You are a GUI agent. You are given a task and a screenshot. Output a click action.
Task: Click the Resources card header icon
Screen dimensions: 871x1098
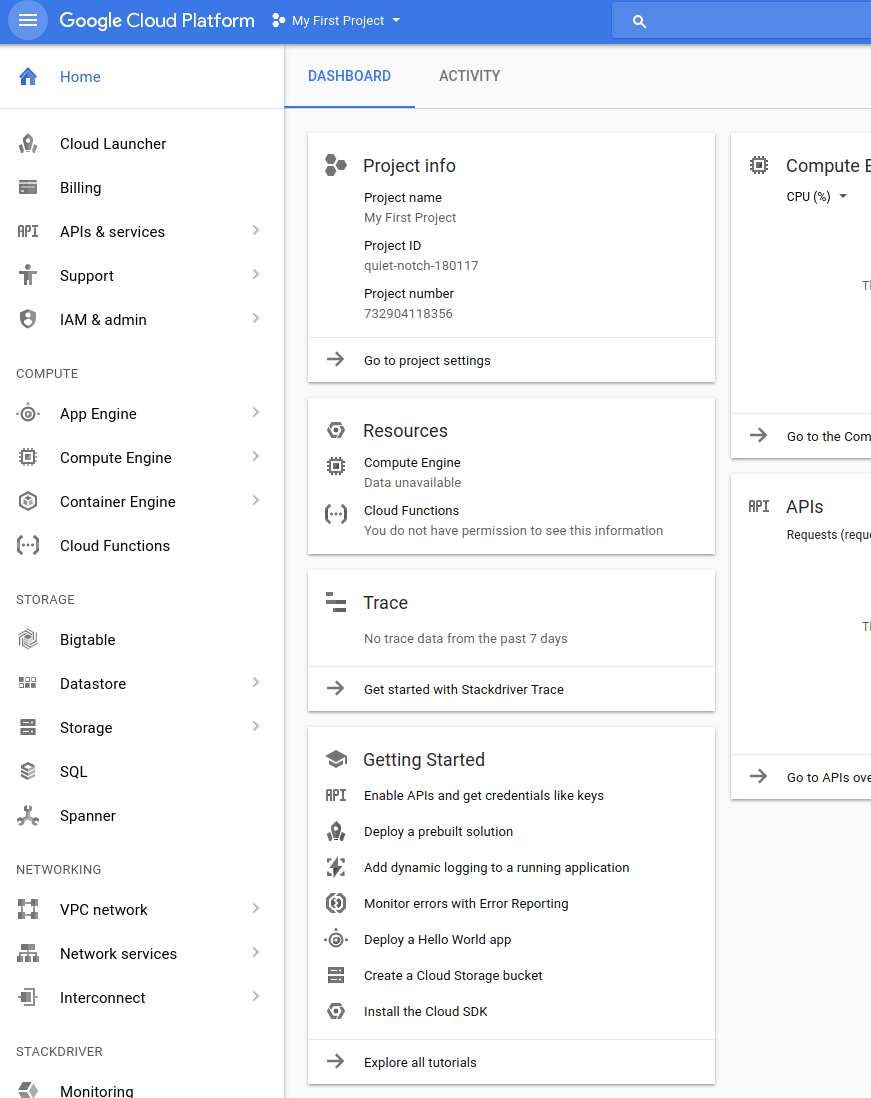(336, 430)
